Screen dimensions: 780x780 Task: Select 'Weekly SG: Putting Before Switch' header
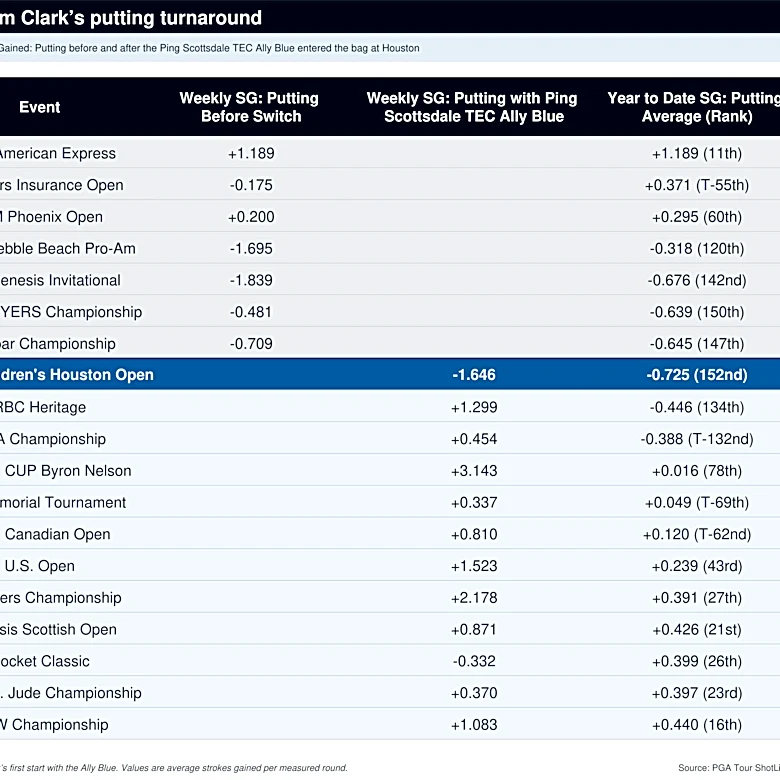[249, 107]
